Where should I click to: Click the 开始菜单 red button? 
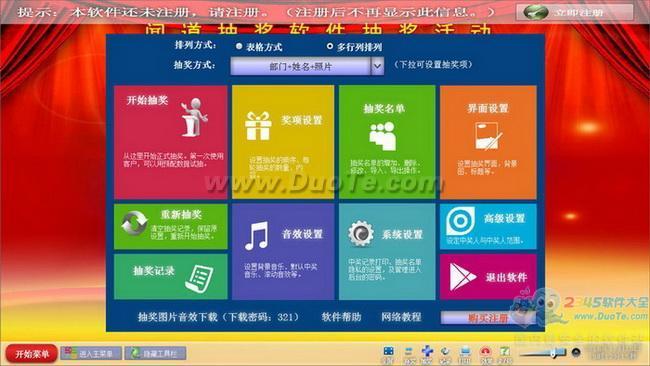point(32,354)
